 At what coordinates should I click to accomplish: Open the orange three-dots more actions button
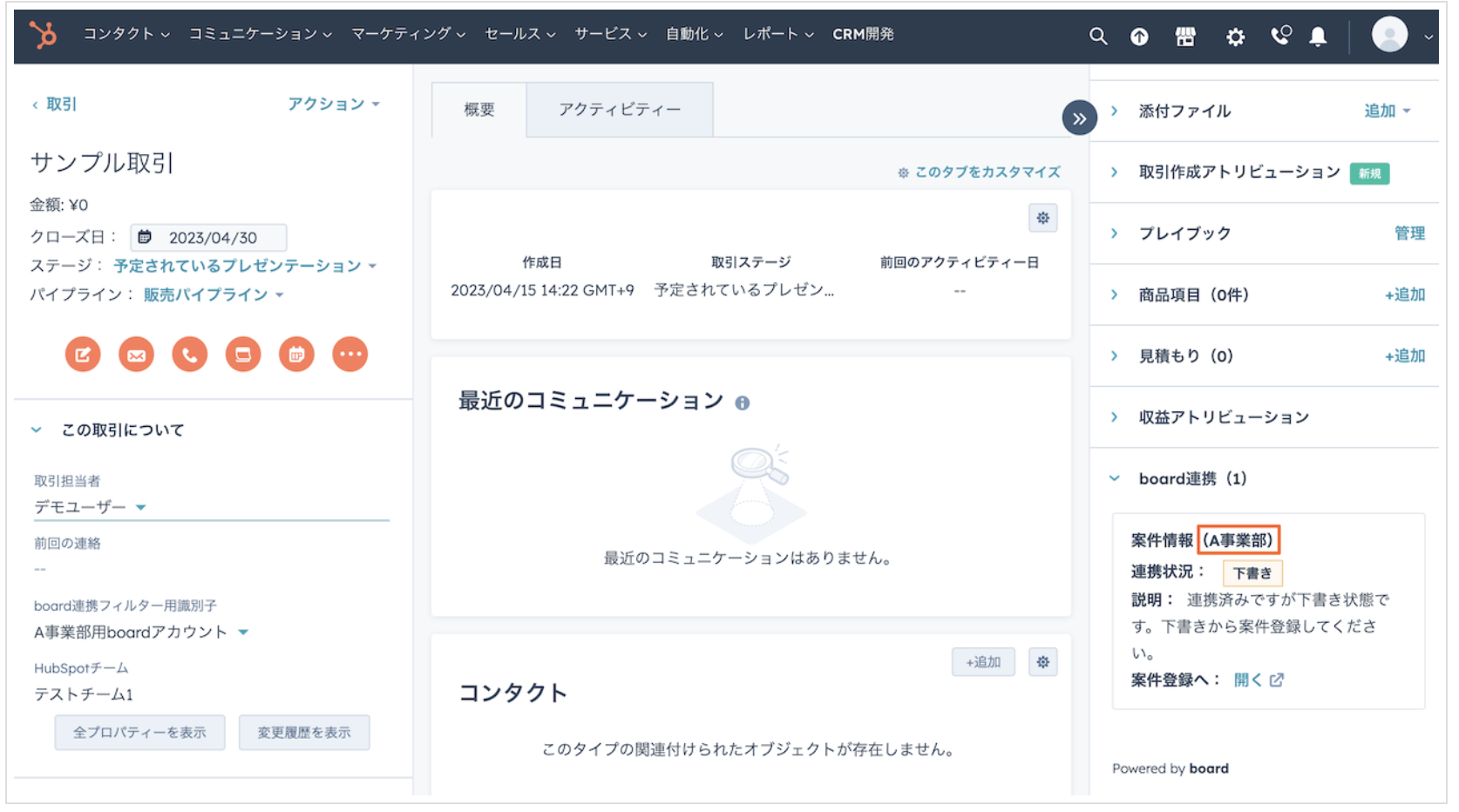tap(350, 355)
